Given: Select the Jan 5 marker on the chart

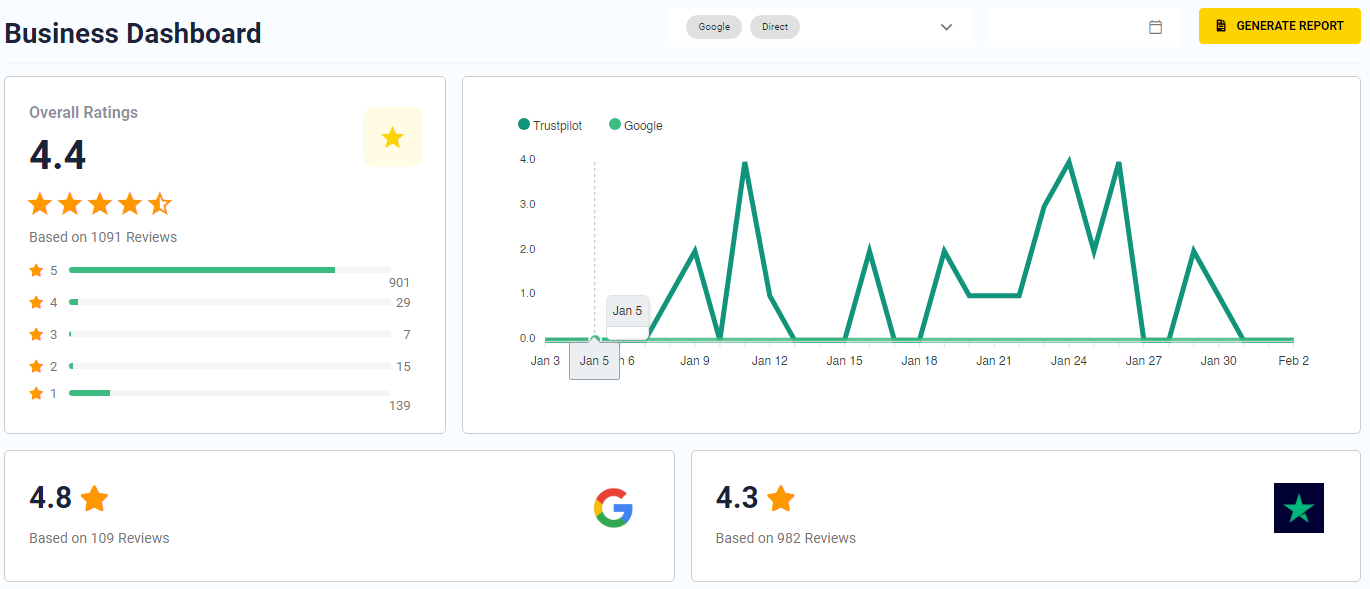Looking at the screenshot, I should tap(595, 338).
